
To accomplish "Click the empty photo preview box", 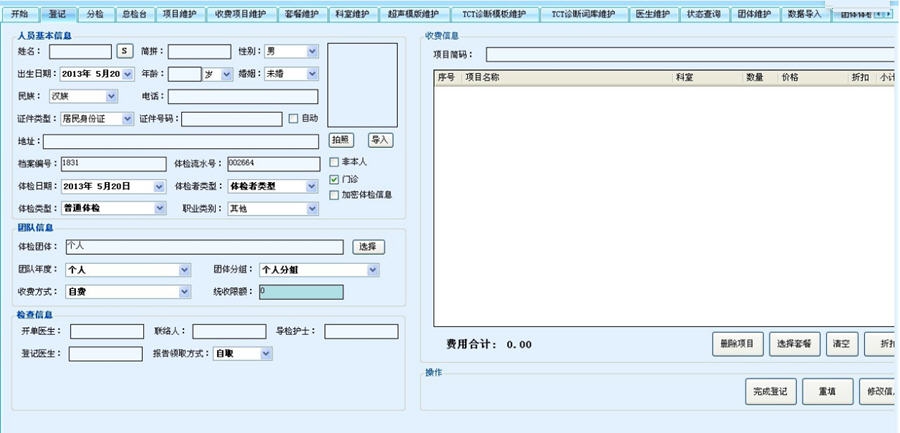I will click(x=362, y=85).
